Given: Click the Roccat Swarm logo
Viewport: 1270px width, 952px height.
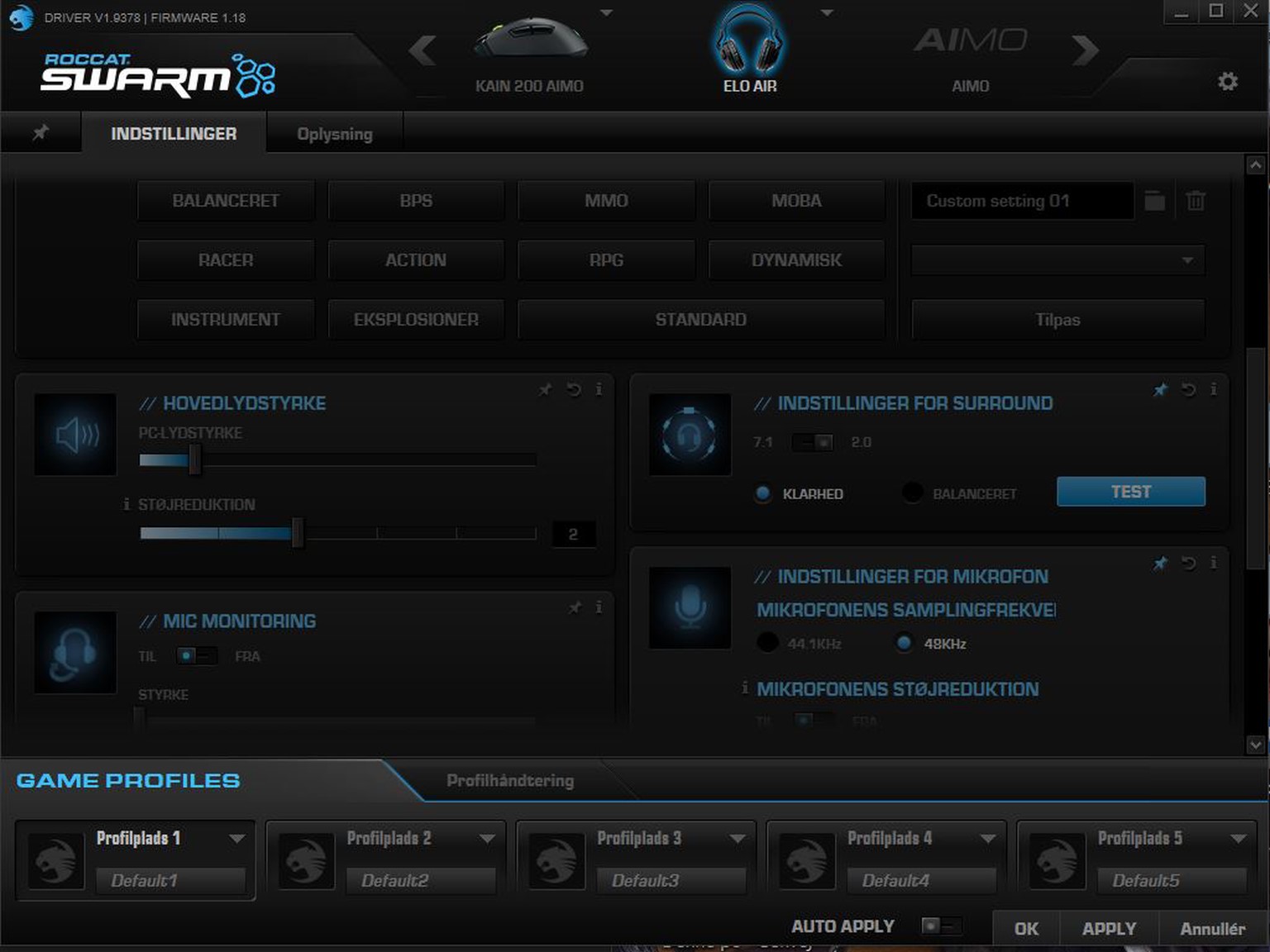Looking at the screenshot, I should 157,74.
